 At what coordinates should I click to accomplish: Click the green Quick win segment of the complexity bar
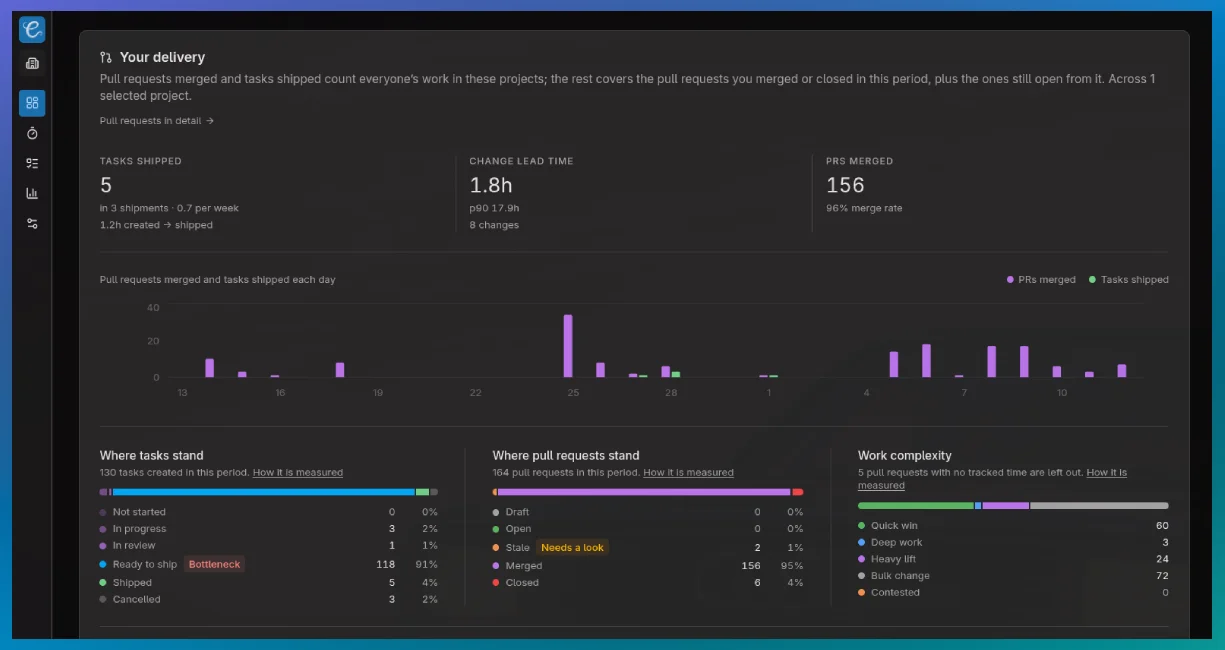coord(916,506)
